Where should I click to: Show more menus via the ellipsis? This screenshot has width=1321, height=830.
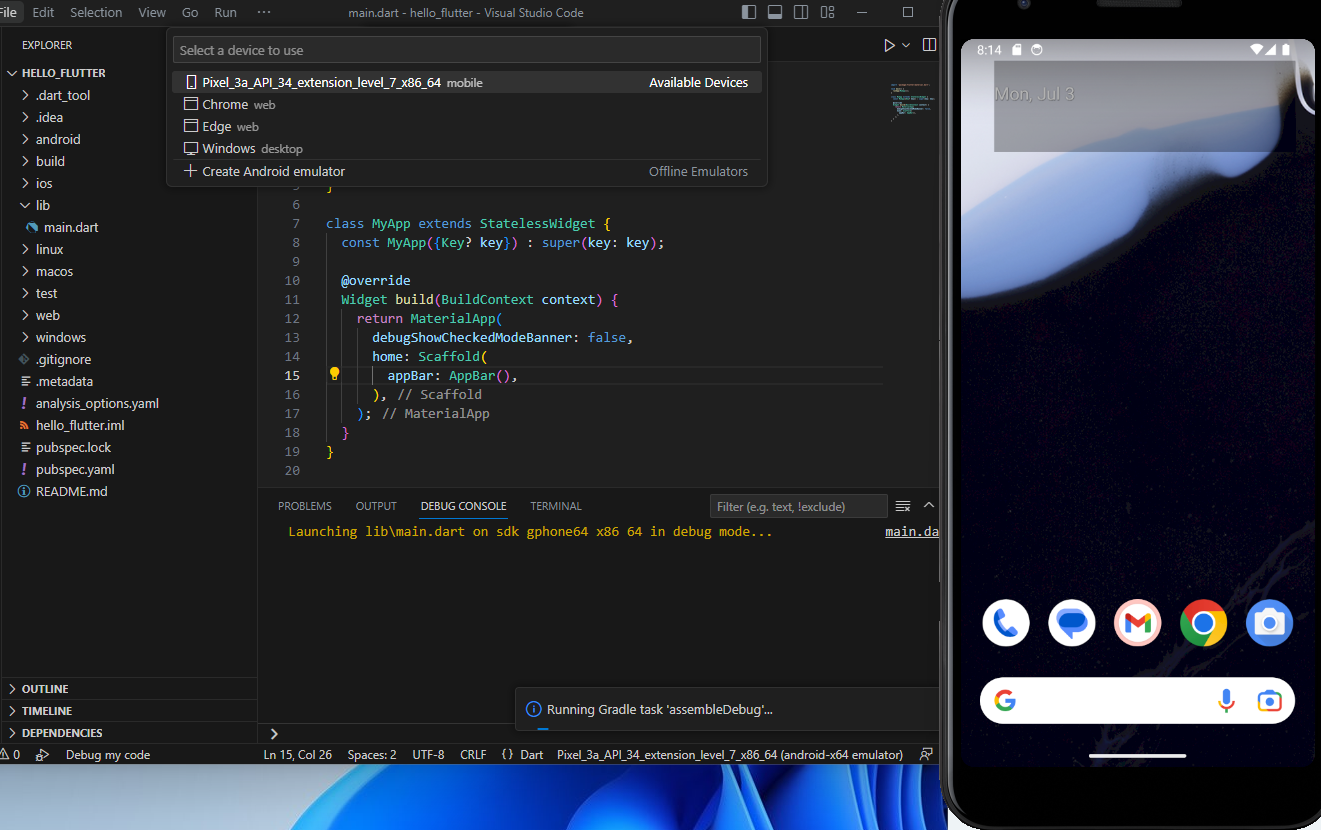point(264,12)
